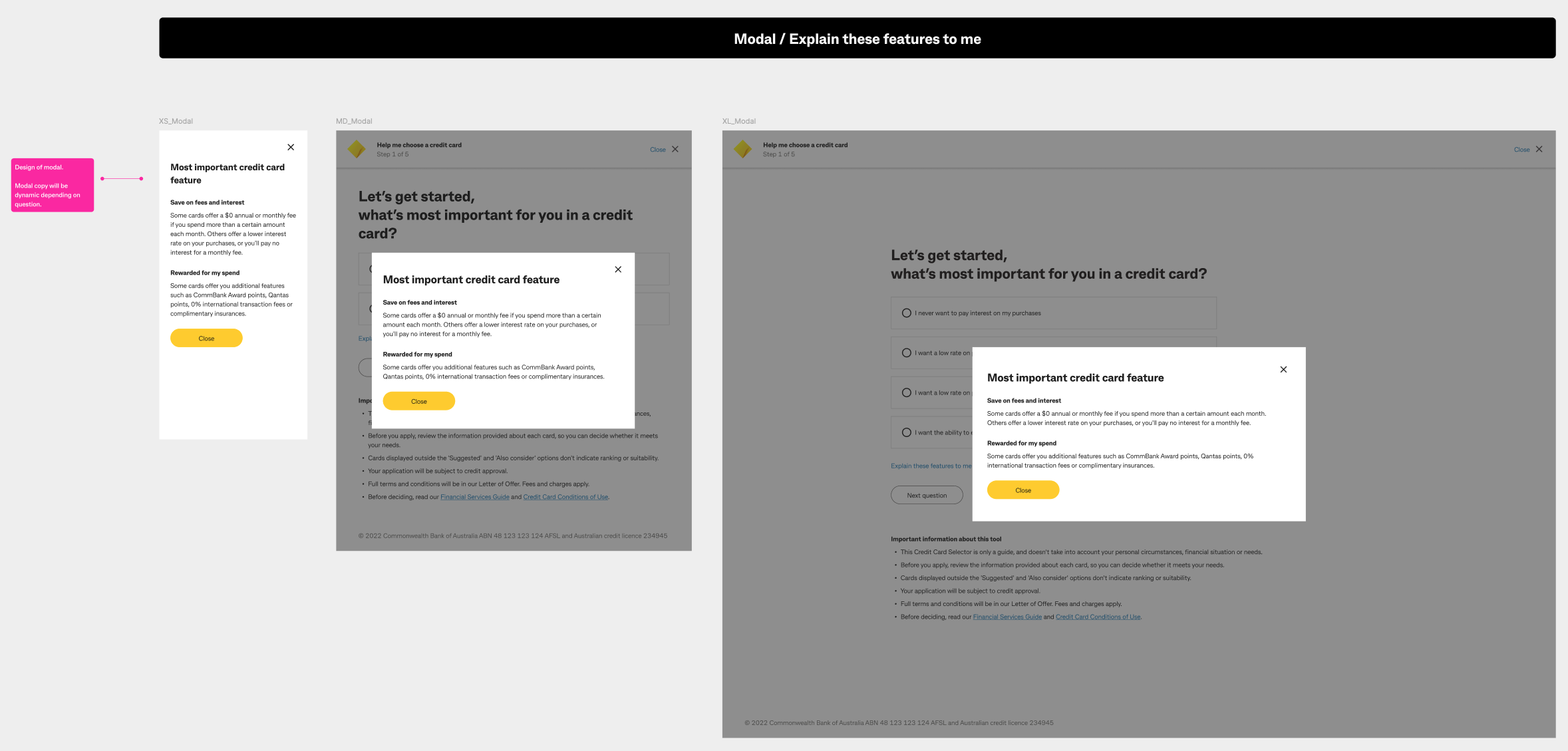Click 'Important information about this tool' heading
The width and height of the screenshot is (1568, 751).
coord(946,539)
